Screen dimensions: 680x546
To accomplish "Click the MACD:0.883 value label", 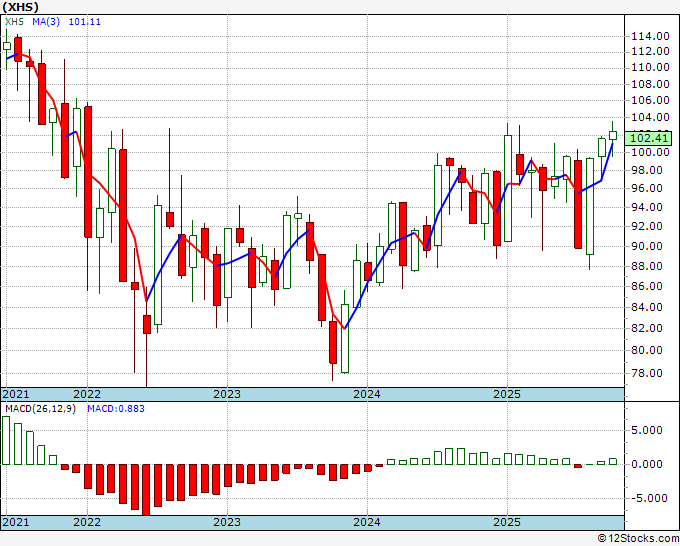I will (116, 409).
